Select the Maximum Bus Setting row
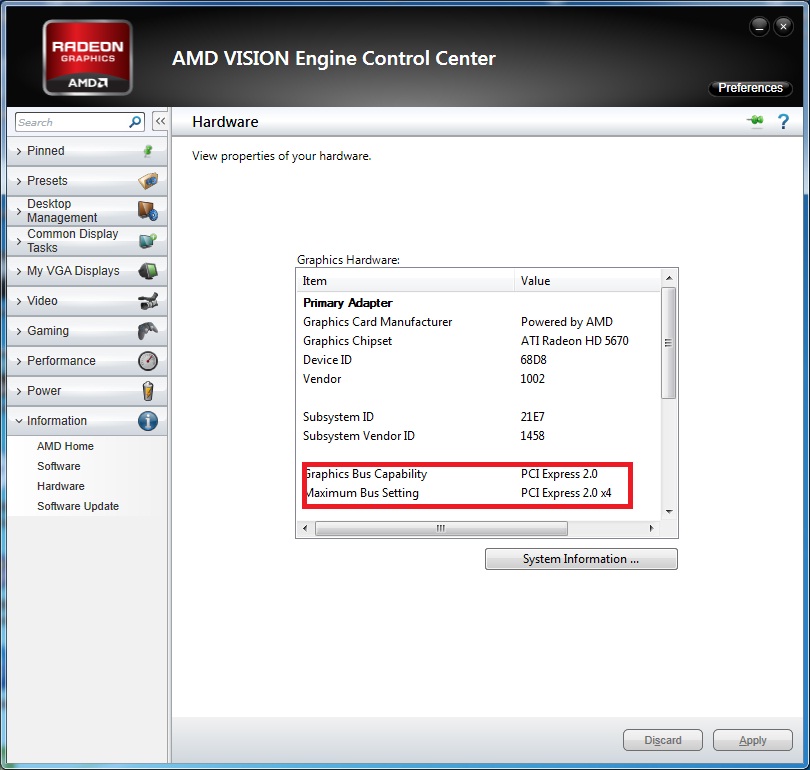Image resolution: width=810 pixels, height=770 pixels. pos(479,493)
